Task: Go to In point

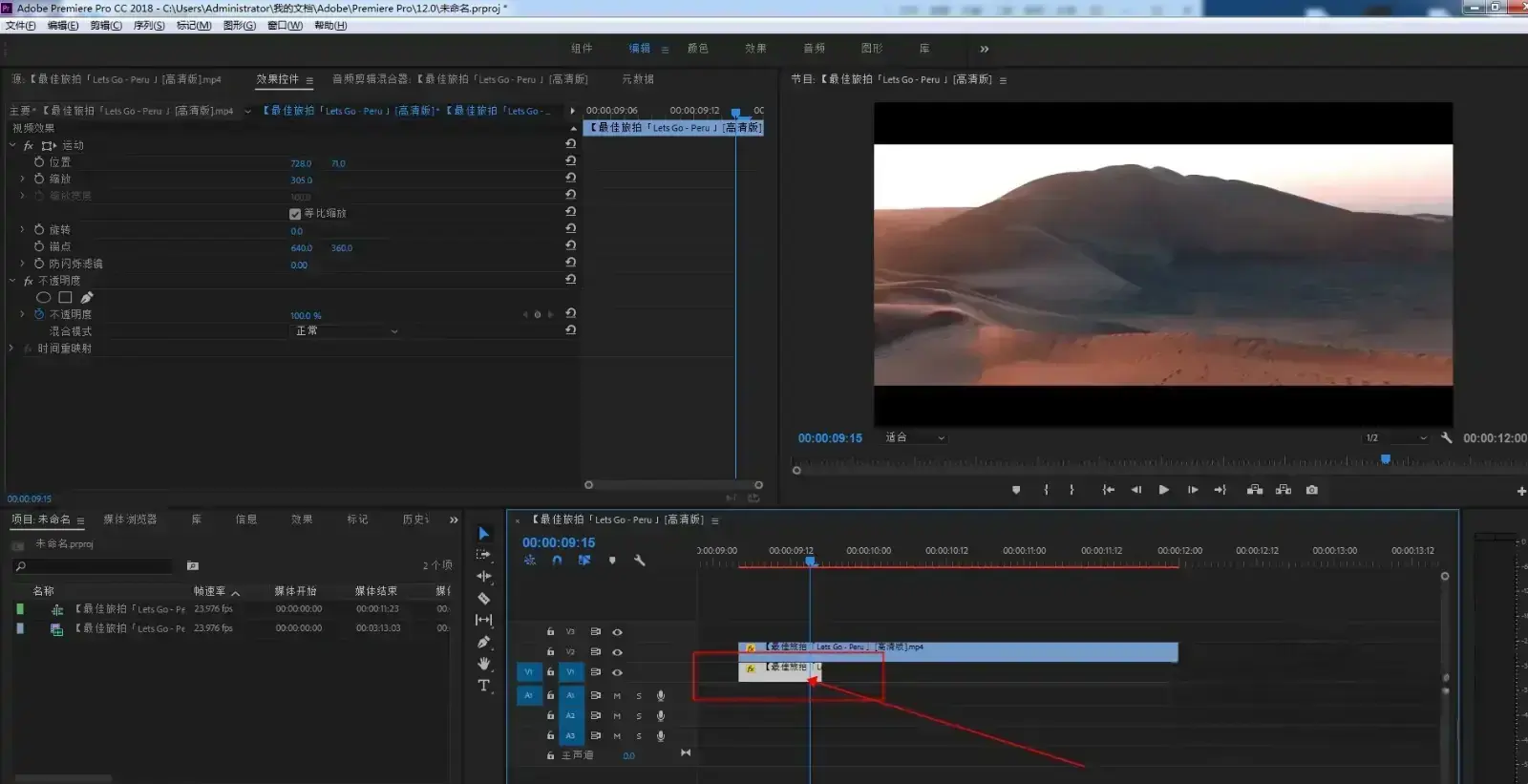Action: [1108, 490]
